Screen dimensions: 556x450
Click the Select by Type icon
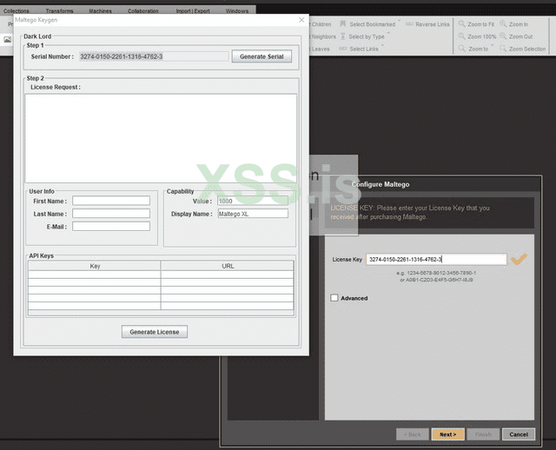[343, 36]
